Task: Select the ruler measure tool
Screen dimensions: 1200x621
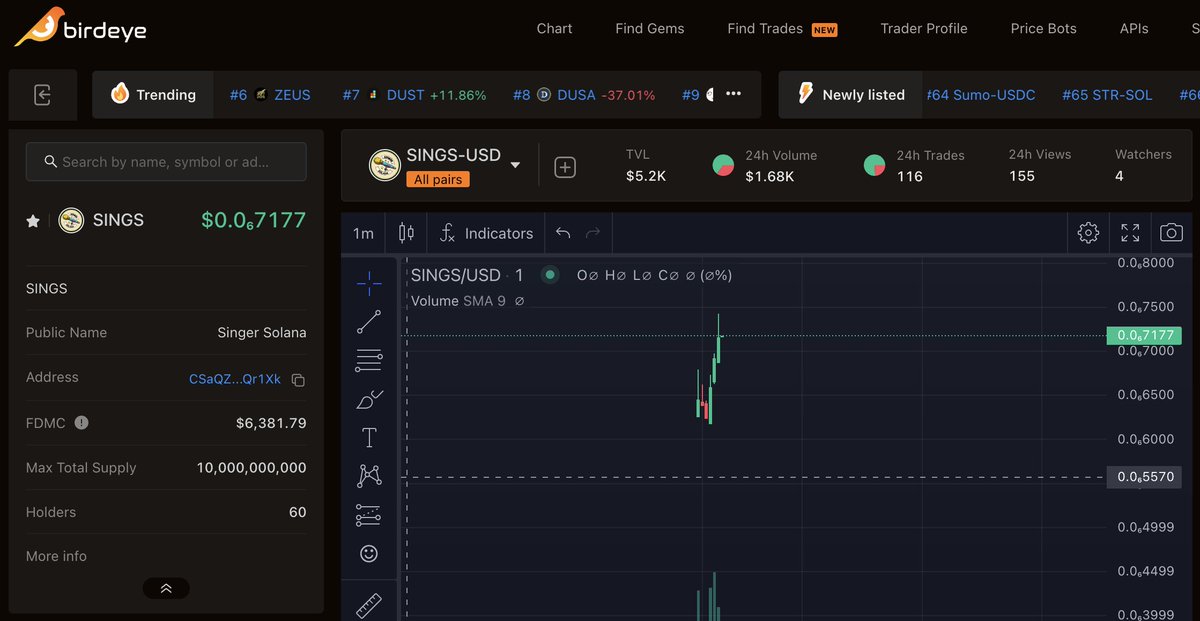Action: click(x=369, y=606)
